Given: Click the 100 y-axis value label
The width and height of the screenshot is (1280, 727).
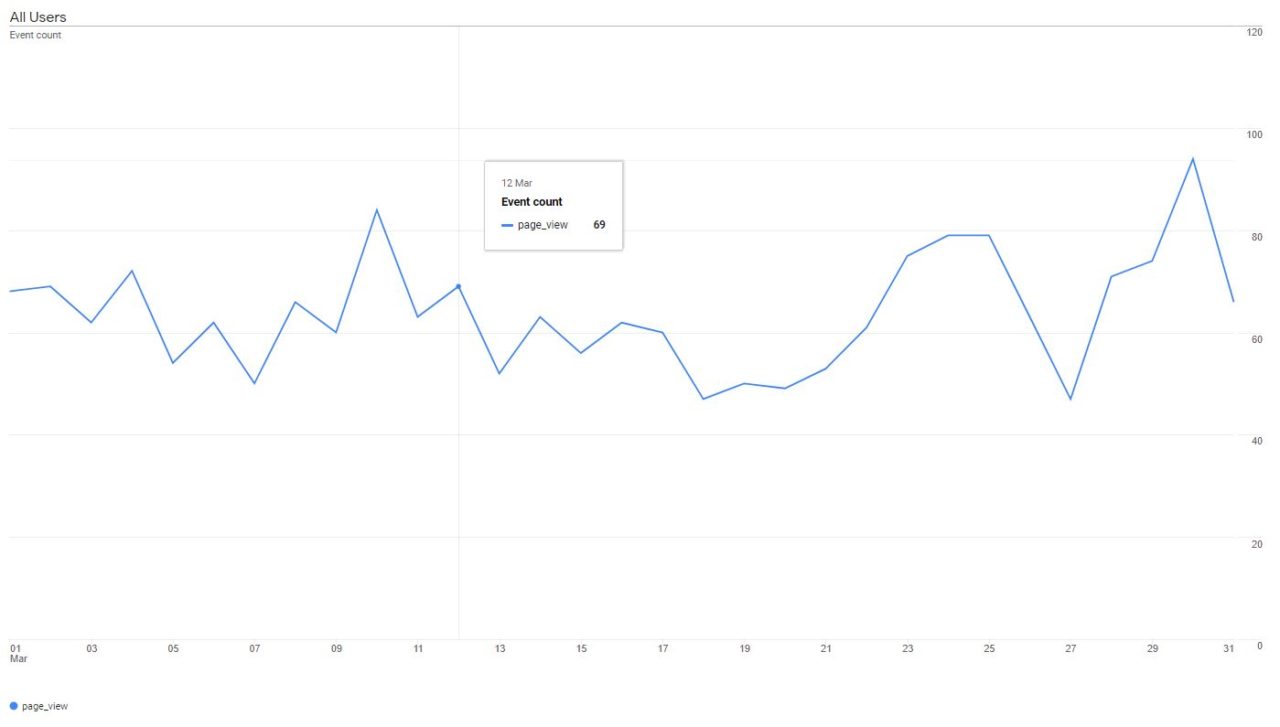Looking at the screenshot, I should click(x=1254, y=134).
